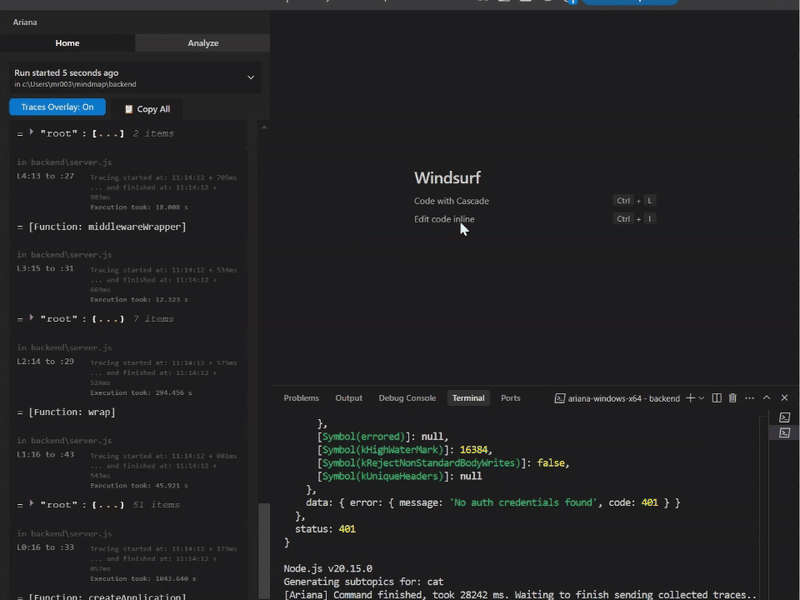Open the Debug Console tab
Screen dimensions: 800x600
[407, 398]
